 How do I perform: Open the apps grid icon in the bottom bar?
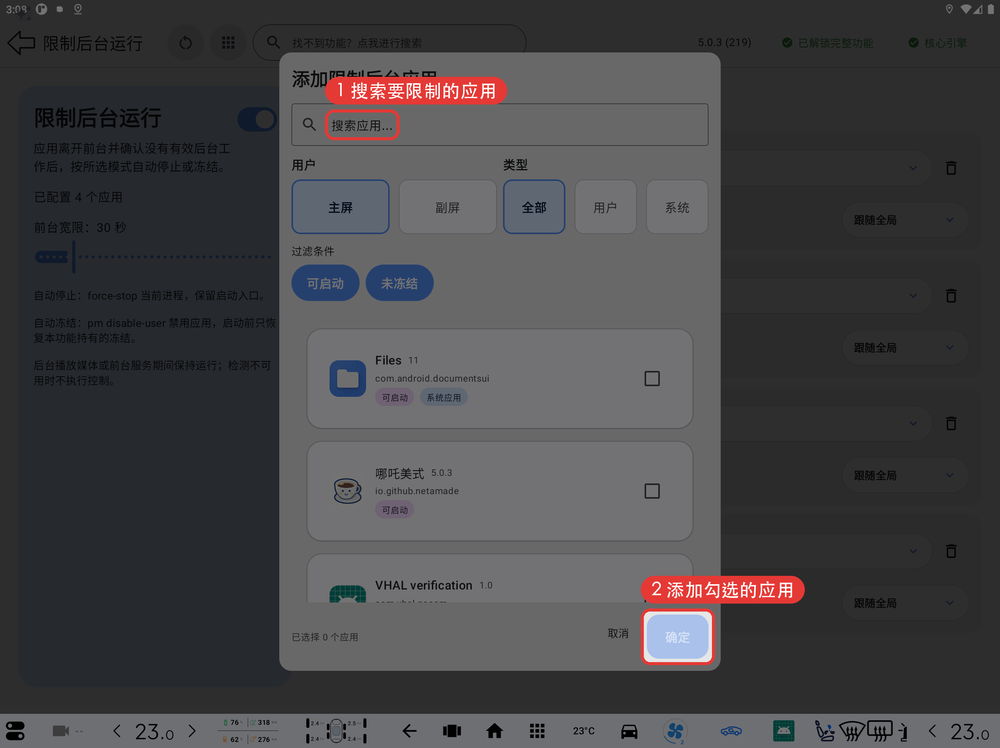(x=537, y=731)
